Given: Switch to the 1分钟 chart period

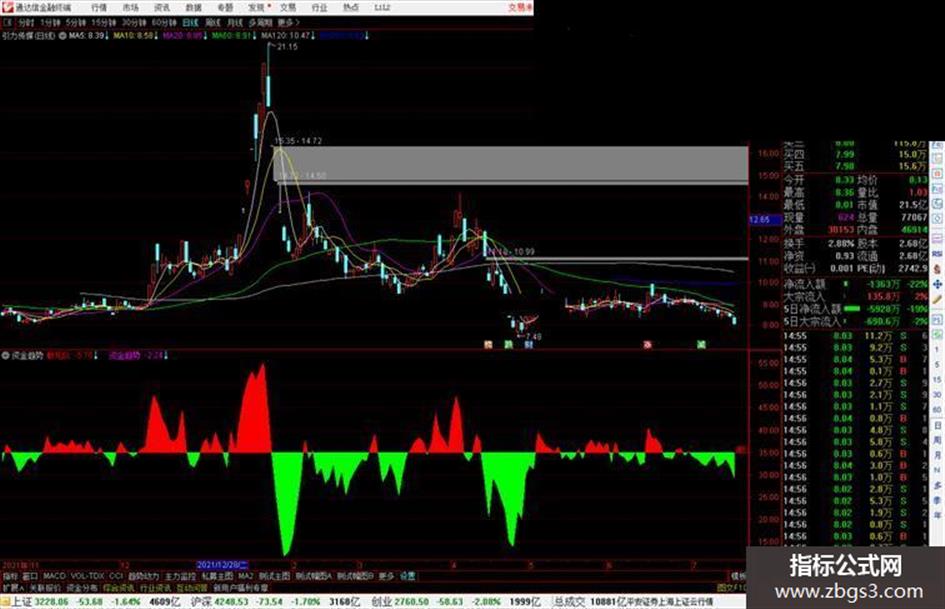Looking at the screenshot, I should coord(50,22).
